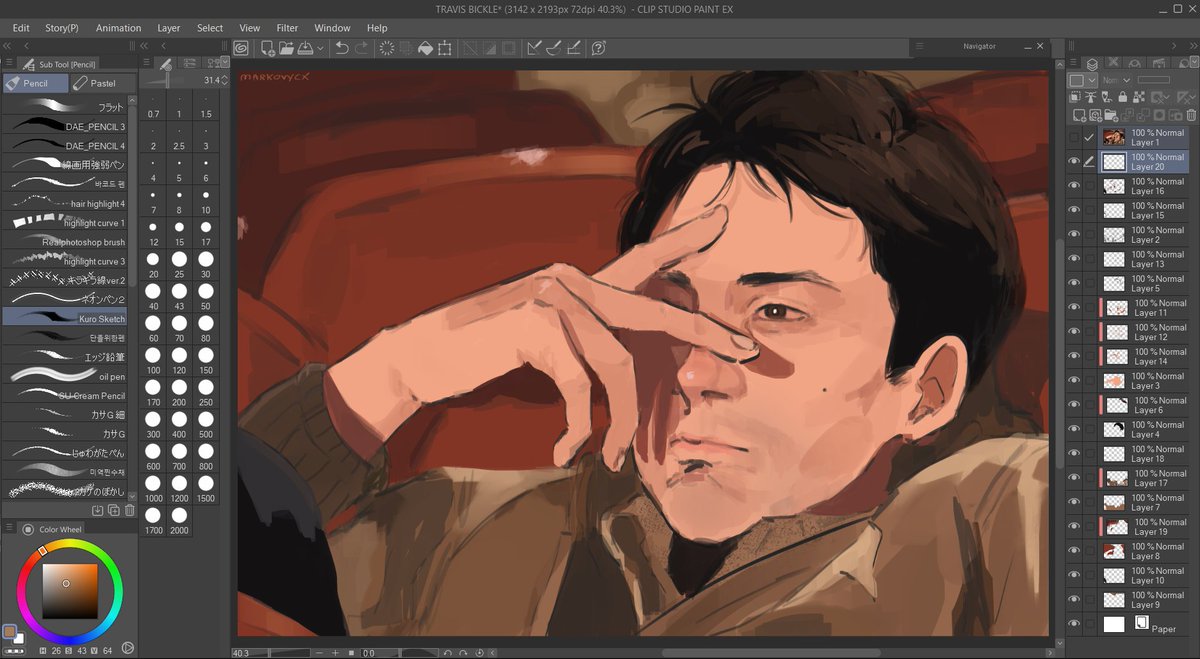This screenshot has width=1200, height=659.
Task: Toggle Snap to Ruler icon
Action: pyautogui.click(x=534, y=48)
